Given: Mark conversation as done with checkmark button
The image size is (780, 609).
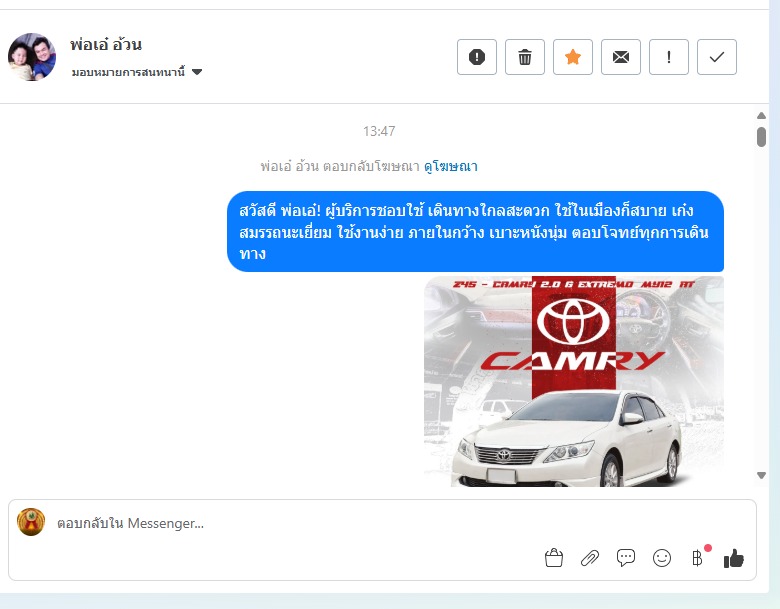Looking at the screenshot, I should pos(717,57).
